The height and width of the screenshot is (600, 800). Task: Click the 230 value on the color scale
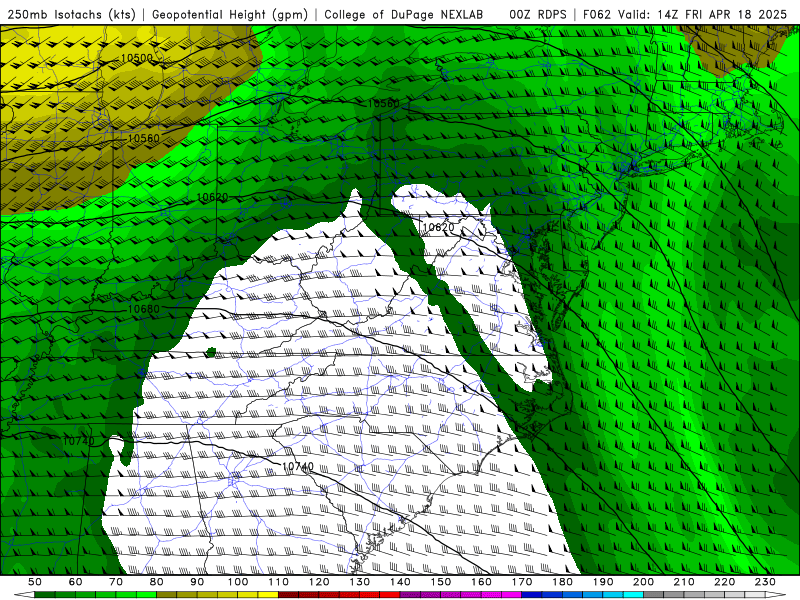(x=766, y=582)
